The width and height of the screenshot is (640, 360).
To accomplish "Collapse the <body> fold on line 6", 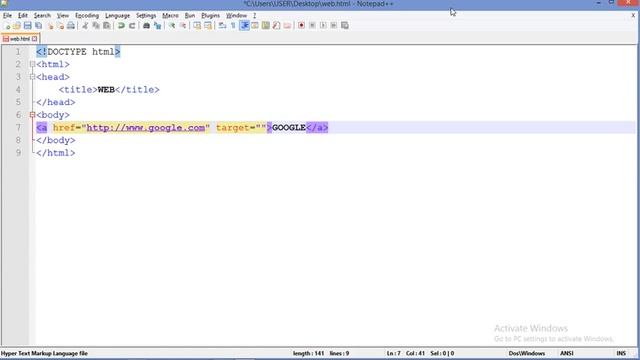I will (x=32, y=115).
